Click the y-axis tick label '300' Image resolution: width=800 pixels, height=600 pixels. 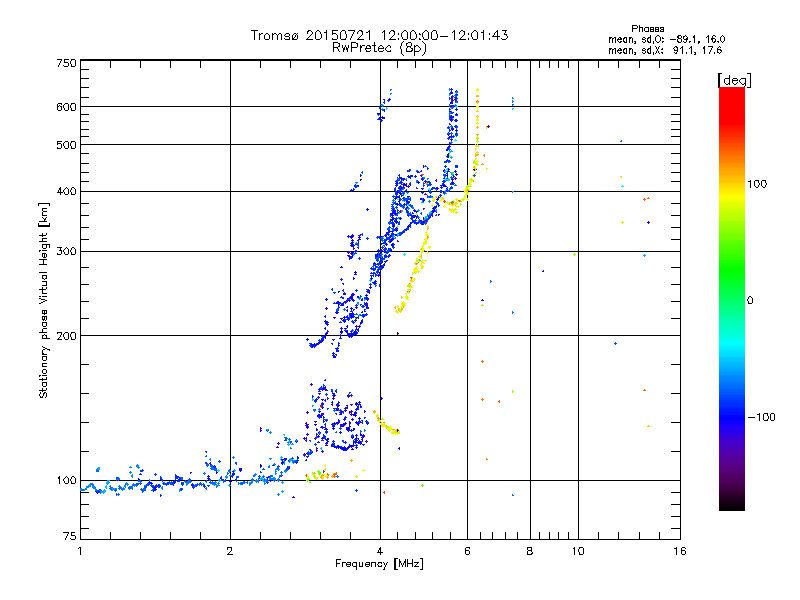[x=66, y=252]
